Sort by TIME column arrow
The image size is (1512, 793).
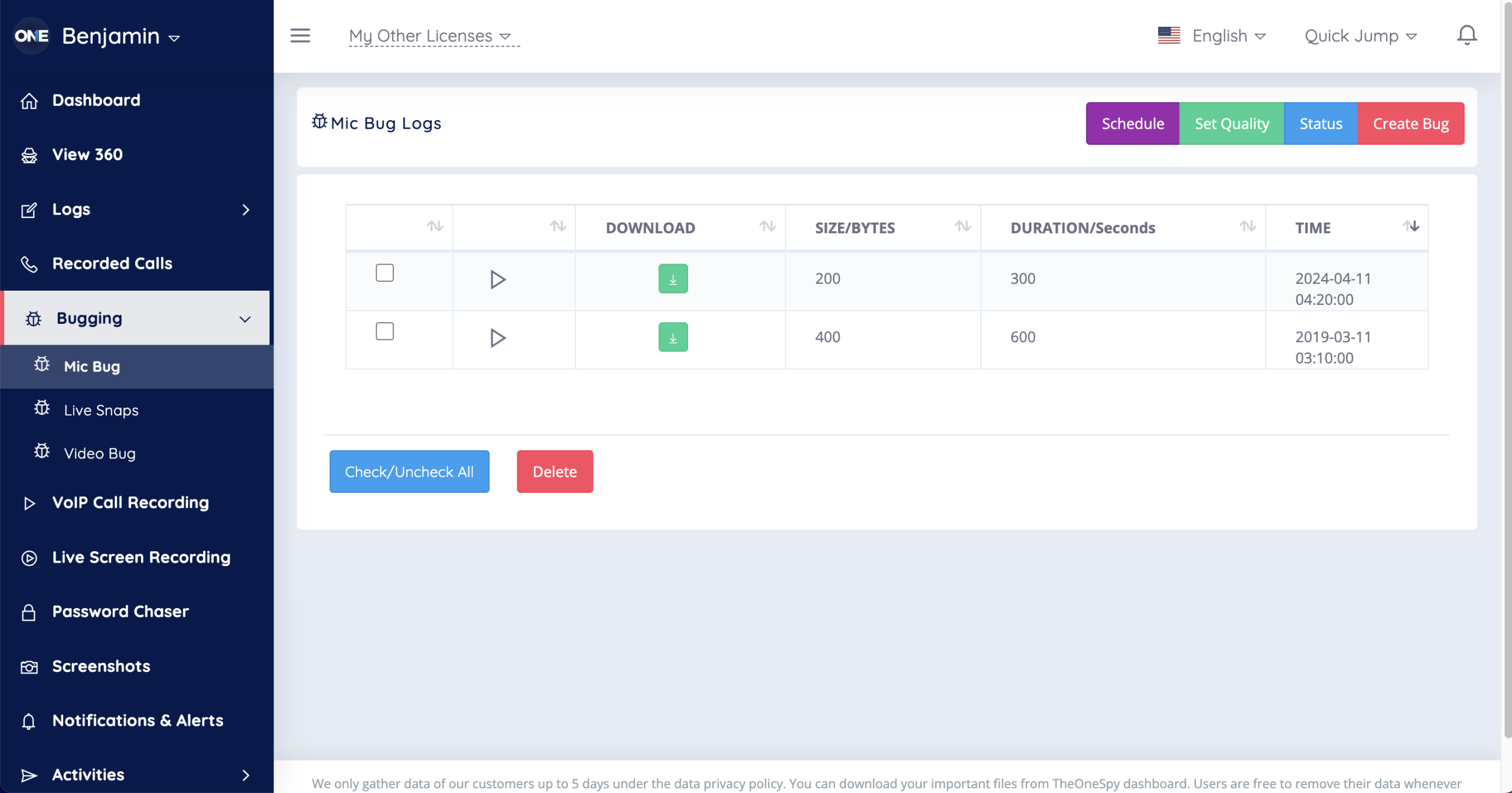click(x=1410, y=226)
